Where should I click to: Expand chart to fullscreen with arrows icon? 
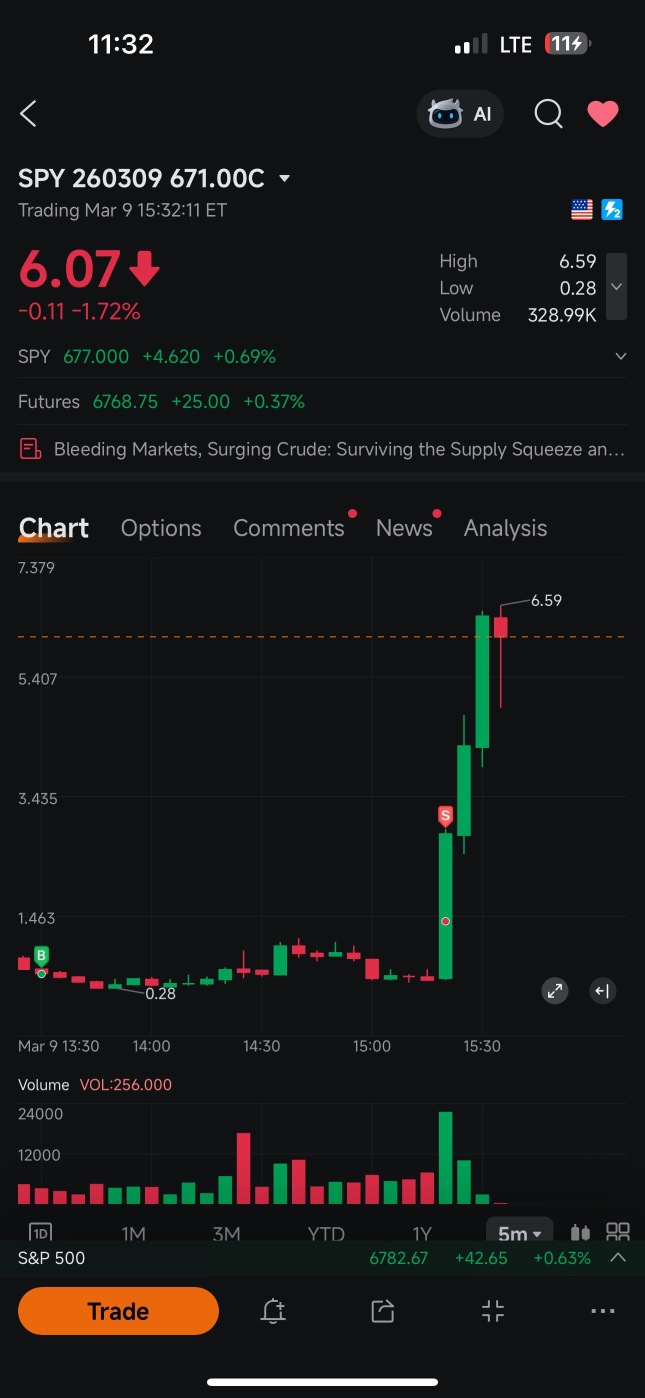[554, 991]
